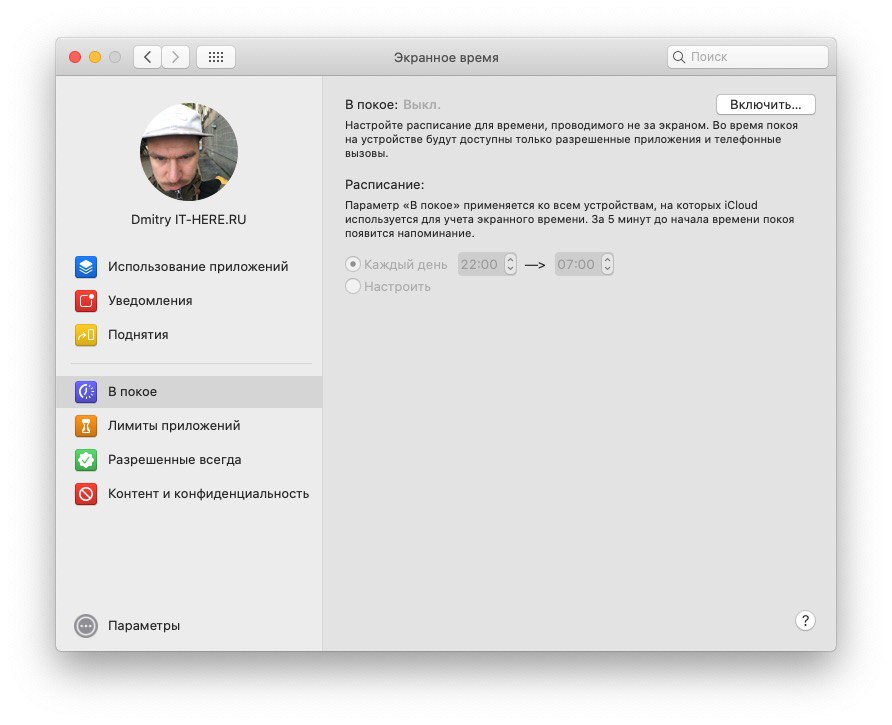Open Параметры via the ellipsis icon
The width and height of the screenshot is (892, 725).
[x=86, y=626]
